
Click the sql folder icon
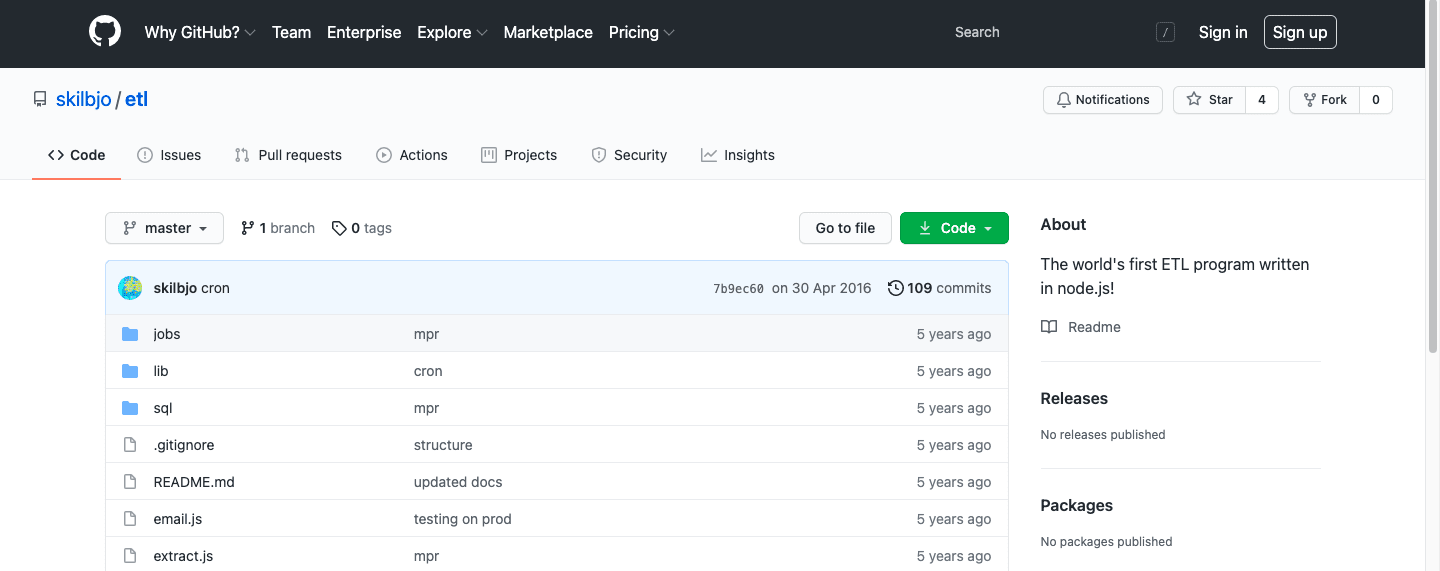tap(130, 408)
